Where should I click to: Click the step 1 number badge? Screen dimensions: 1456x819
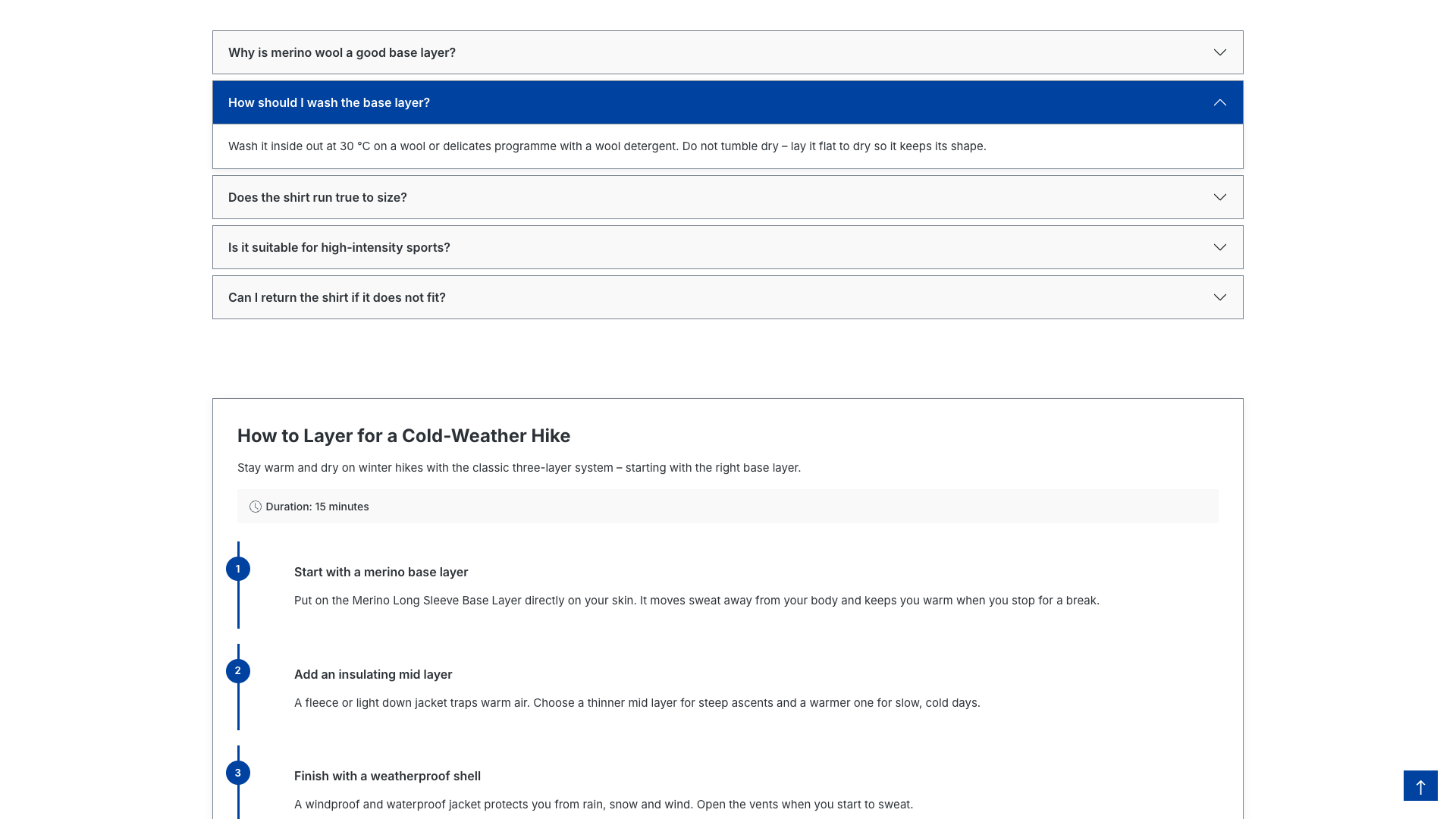238,569
